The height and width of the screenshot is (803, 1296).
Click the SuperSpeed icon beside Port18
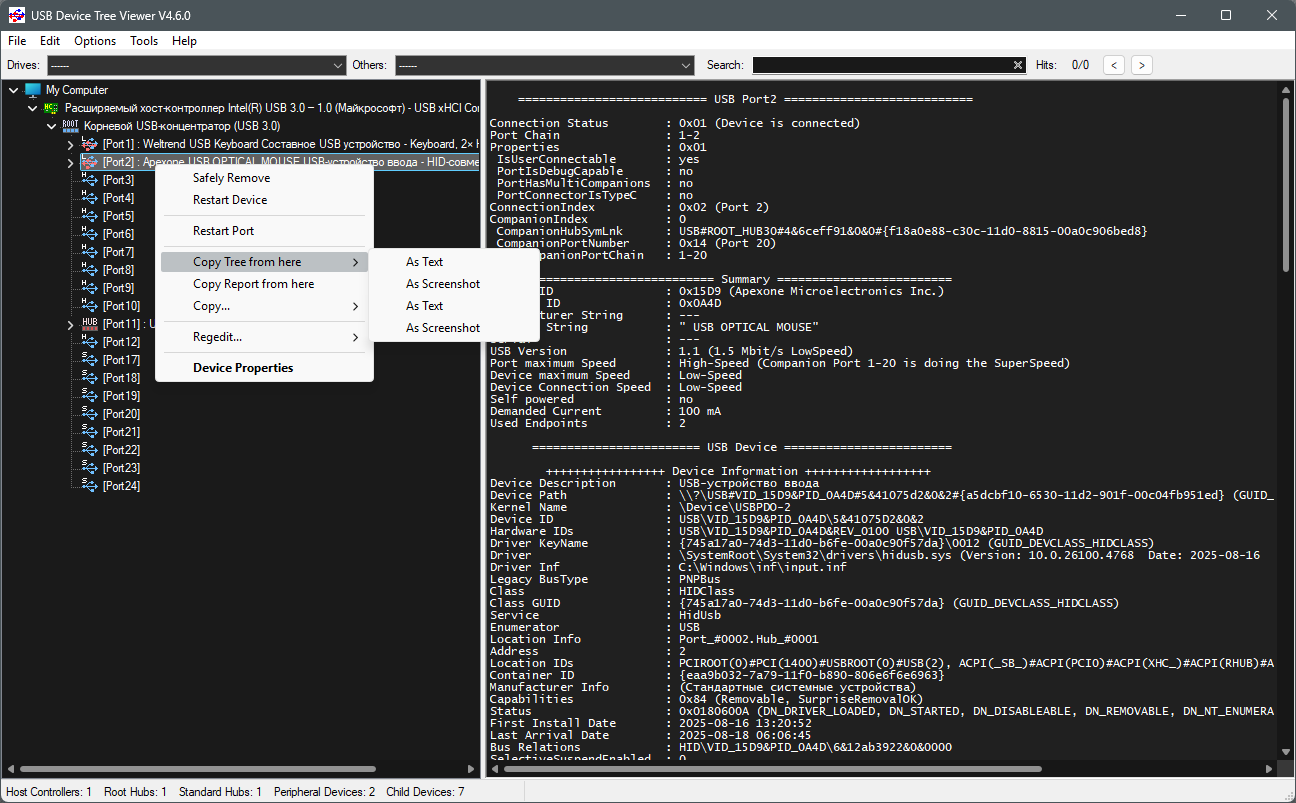[89, 378]
